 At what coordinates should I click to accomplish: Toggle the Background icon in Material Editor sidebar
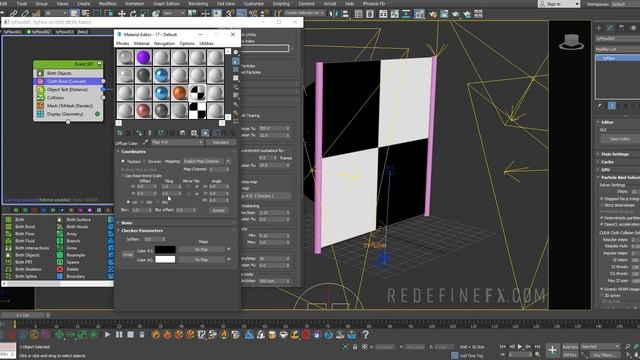[236, 69]
